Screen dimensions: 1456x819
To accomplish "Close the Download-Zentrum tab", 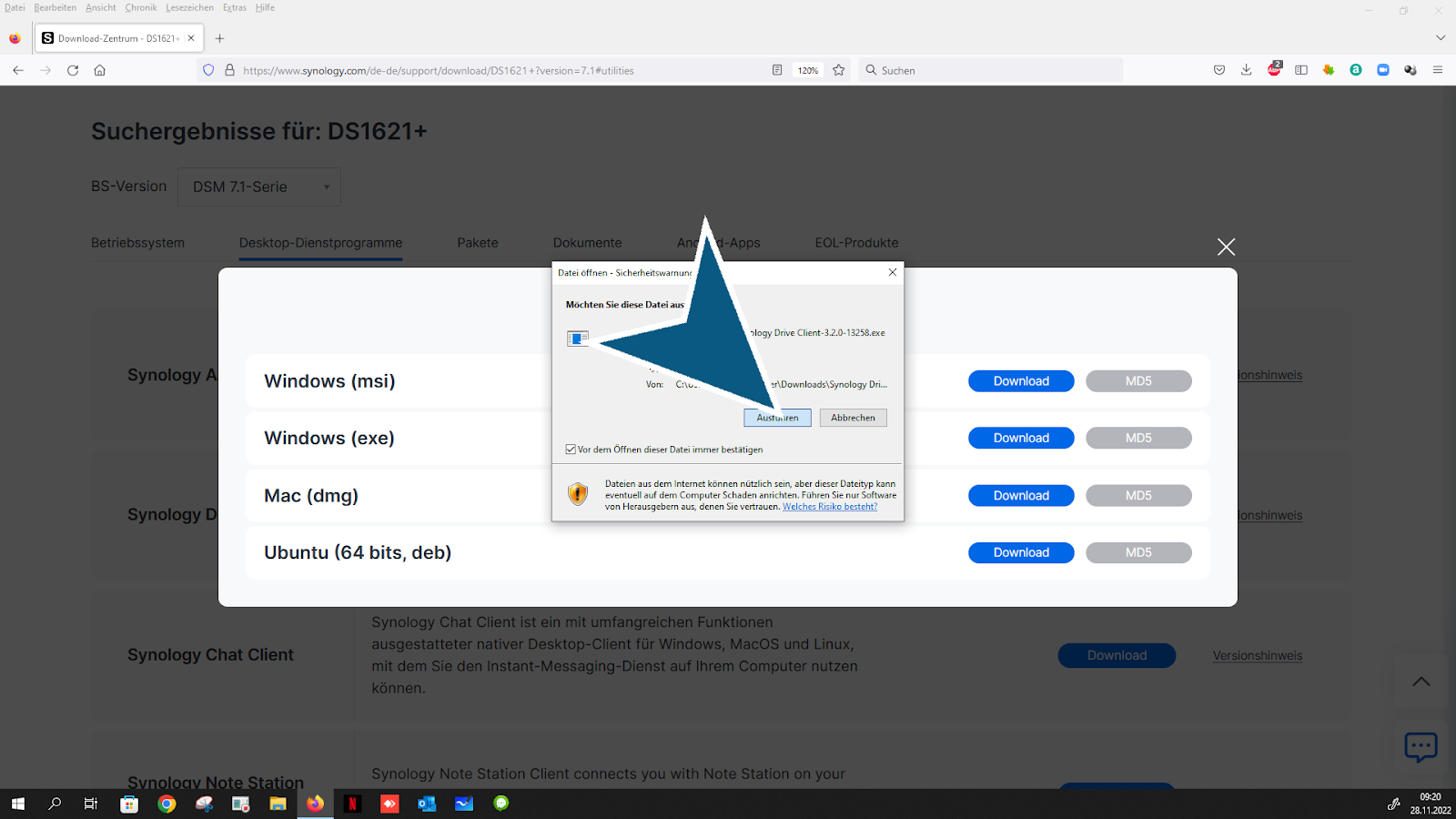I will (191, 38).
